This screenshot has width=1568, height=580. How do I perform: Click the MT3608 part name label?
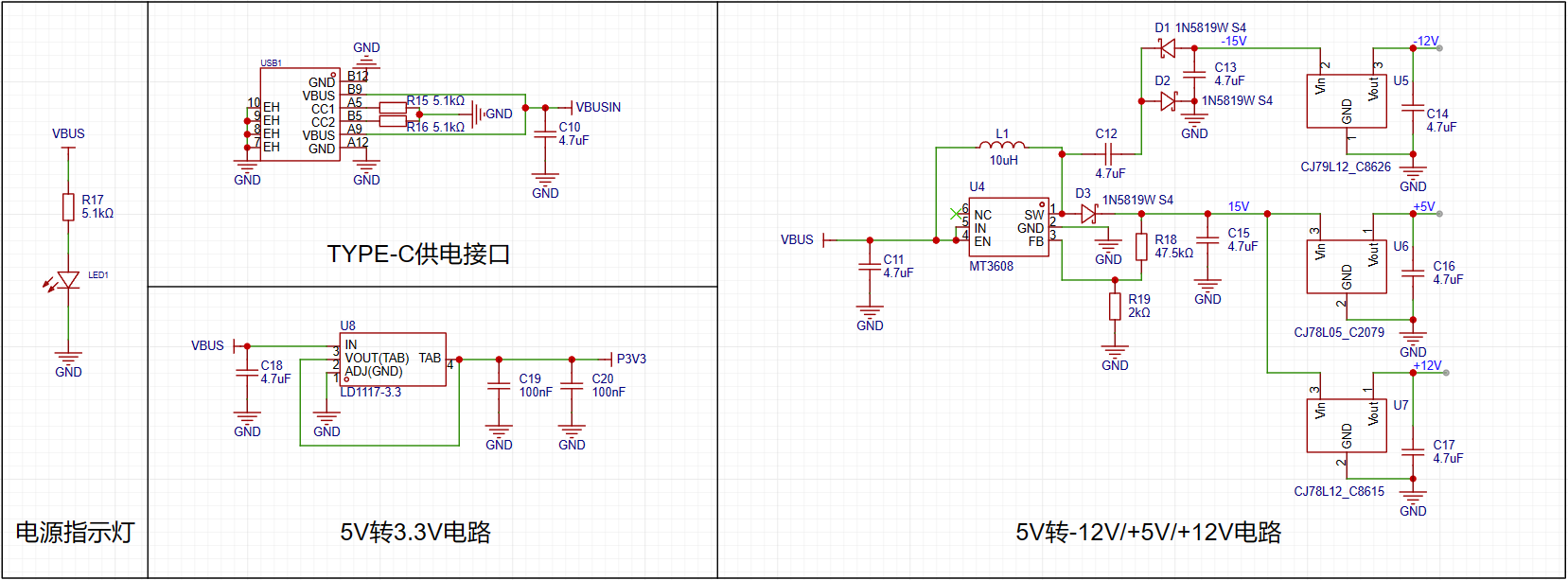(x=991, y=267)
